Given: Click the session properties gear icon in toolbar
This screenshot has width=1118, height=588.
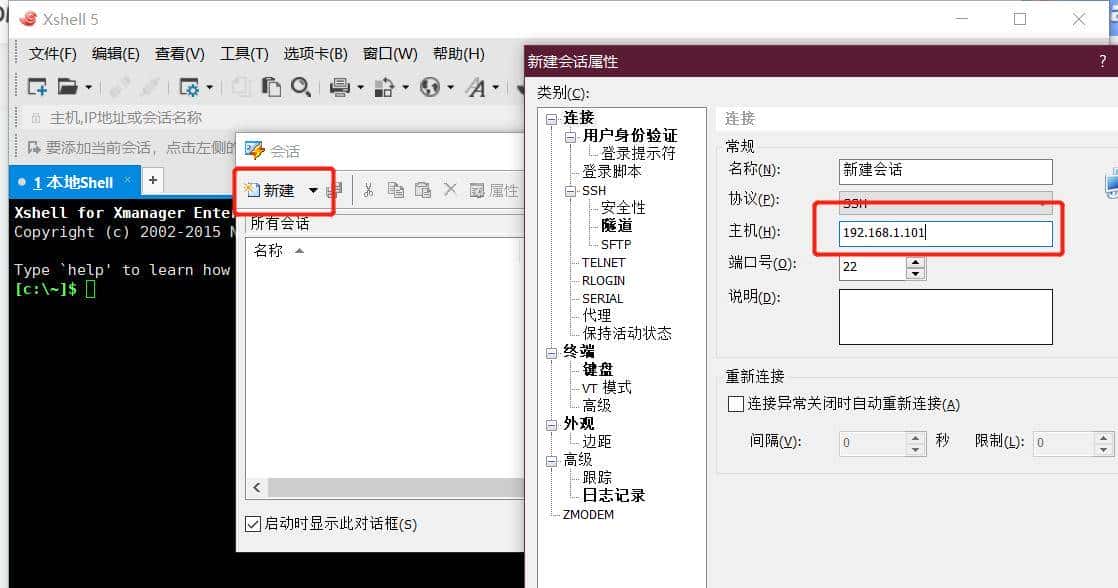Looking at the screenshot, I should pyautogui.click(x=189, y=88).
